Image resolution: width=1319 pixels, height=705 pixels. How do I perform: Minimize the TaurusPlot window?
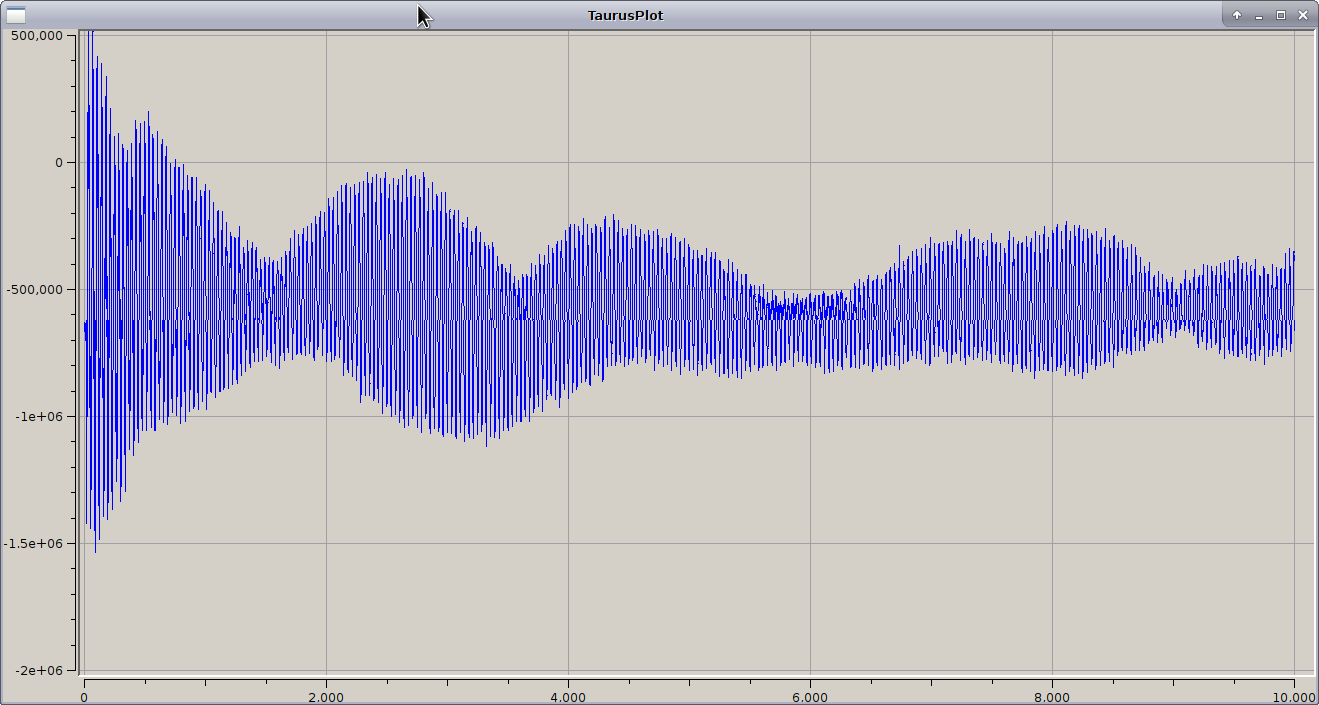tap(1259, 15)
